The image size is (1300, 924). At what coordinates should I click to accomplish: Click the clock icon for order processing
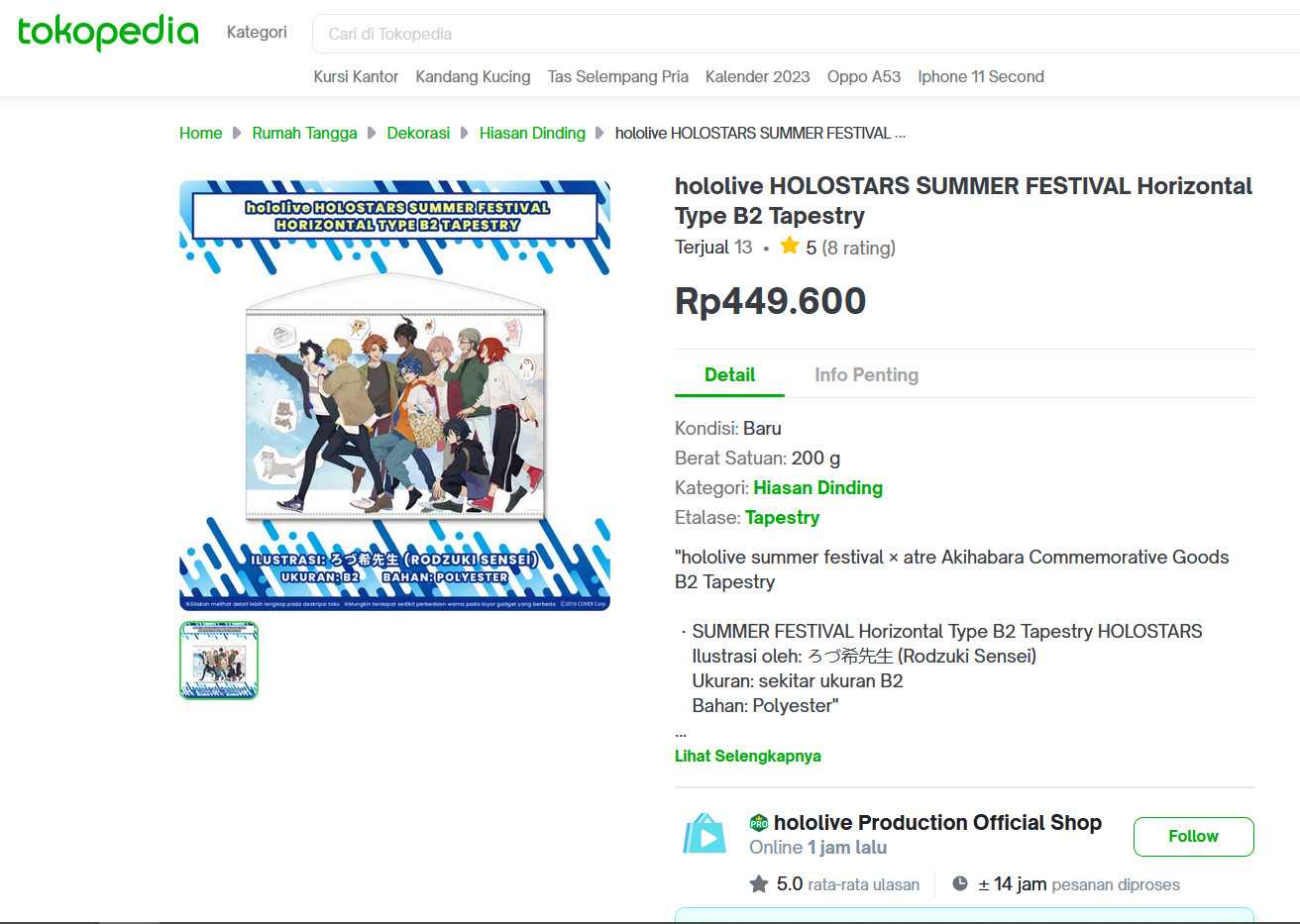959,883
